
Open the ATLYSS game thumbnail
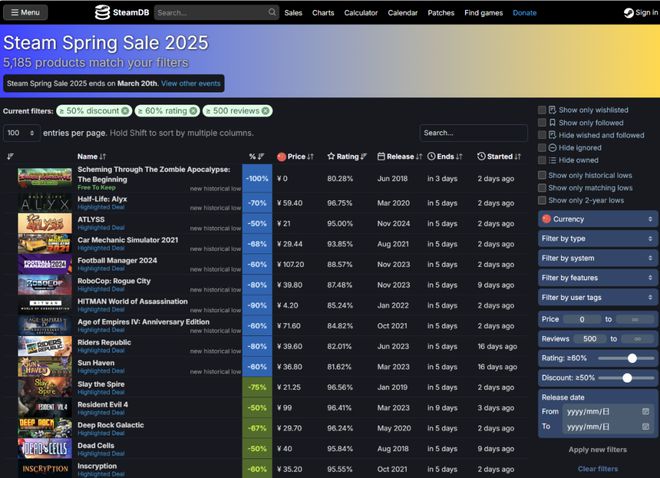point(45,223)
